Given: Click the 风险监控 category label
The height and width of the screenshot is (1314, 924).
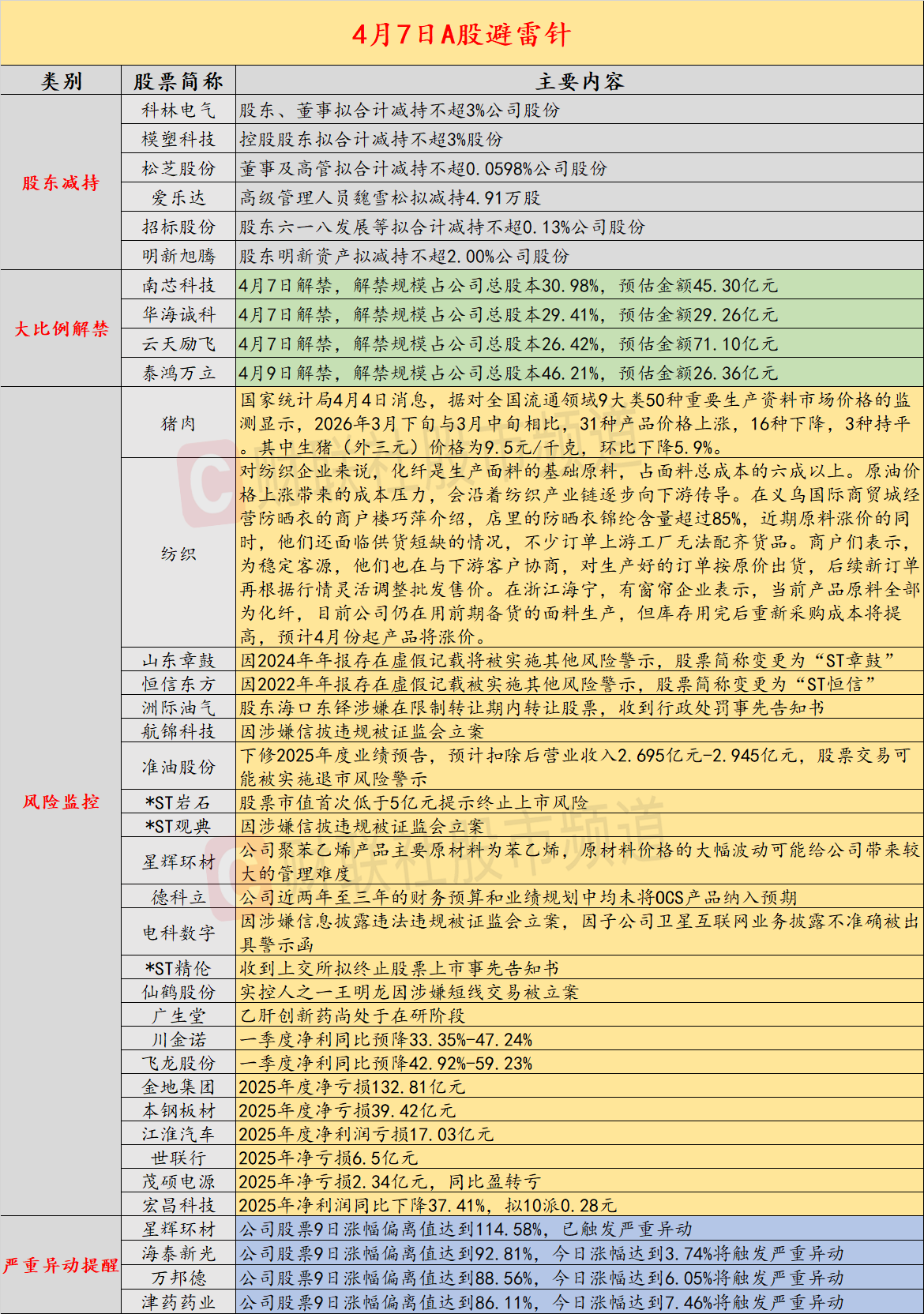Looking at the screenshot, I should coord(61,802).
